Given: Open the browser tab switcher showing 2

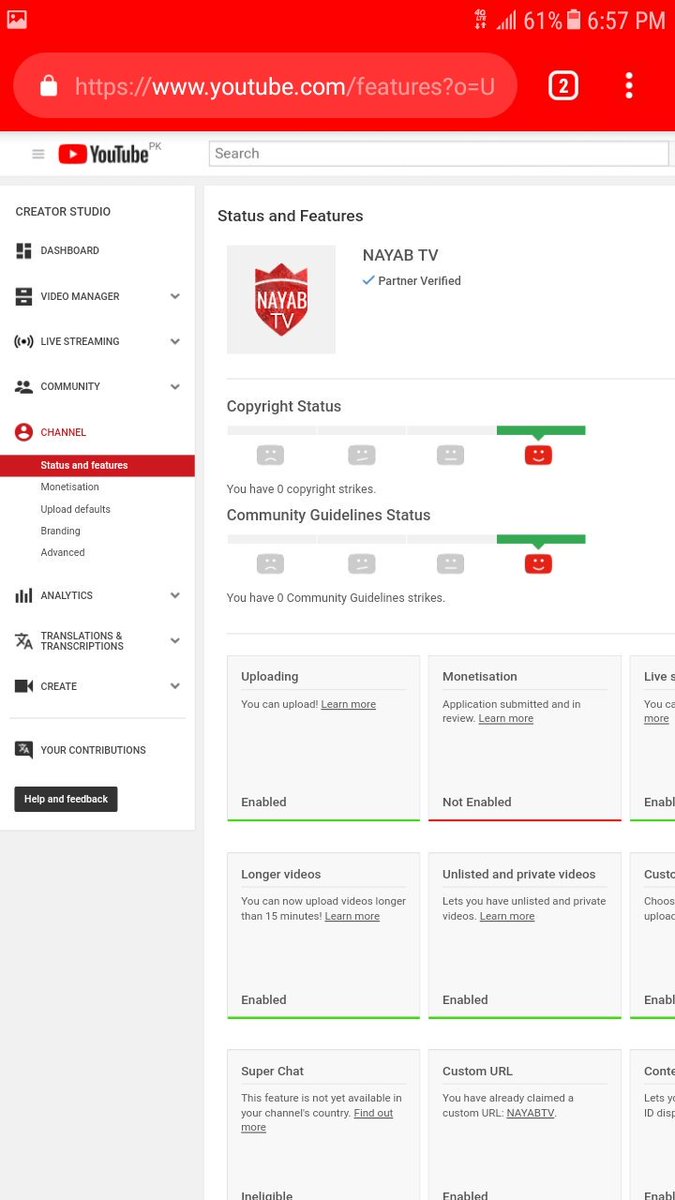Looking at the screenshot, I should [x=563, y=86].
